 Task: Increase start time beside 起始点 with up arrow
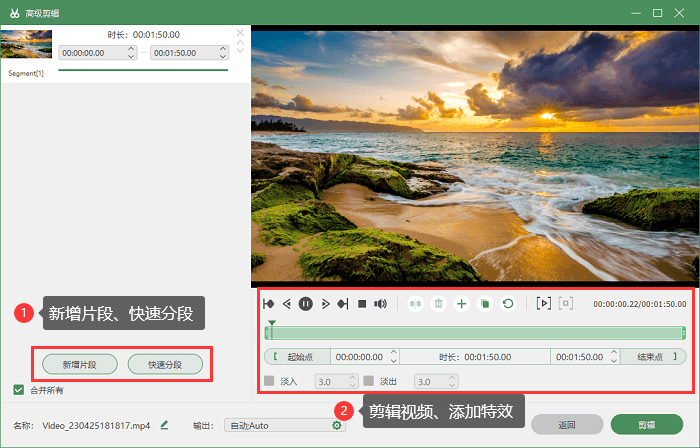click(x=394, y=353)
